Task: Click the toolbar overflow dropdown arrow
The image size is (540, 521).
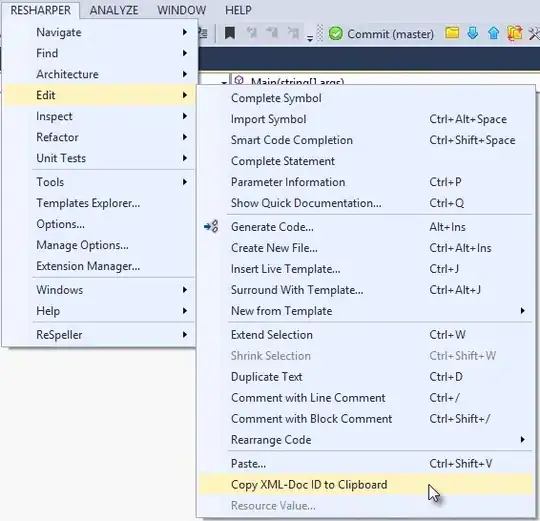Action: 310,39
